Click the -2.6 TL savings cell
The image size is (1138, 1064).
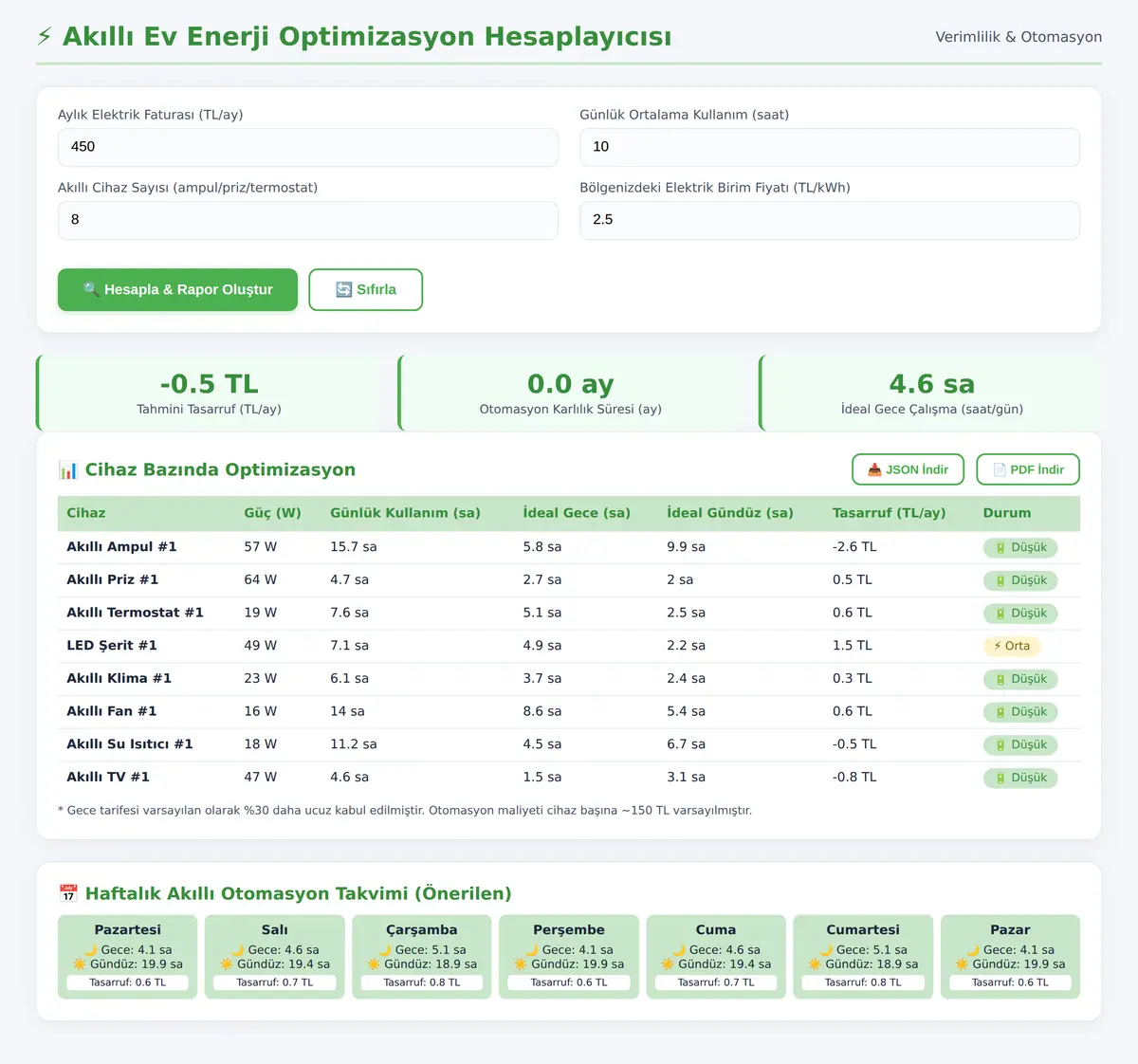[854, 547]
